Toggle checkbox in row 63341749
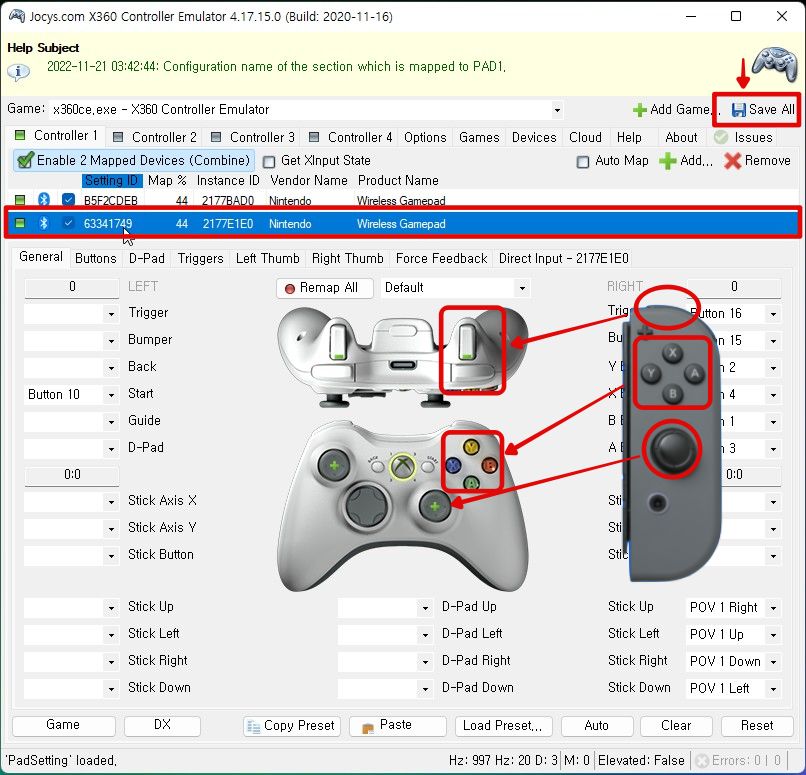The width and height of the screenshot is (806, 775). point(68,223)
